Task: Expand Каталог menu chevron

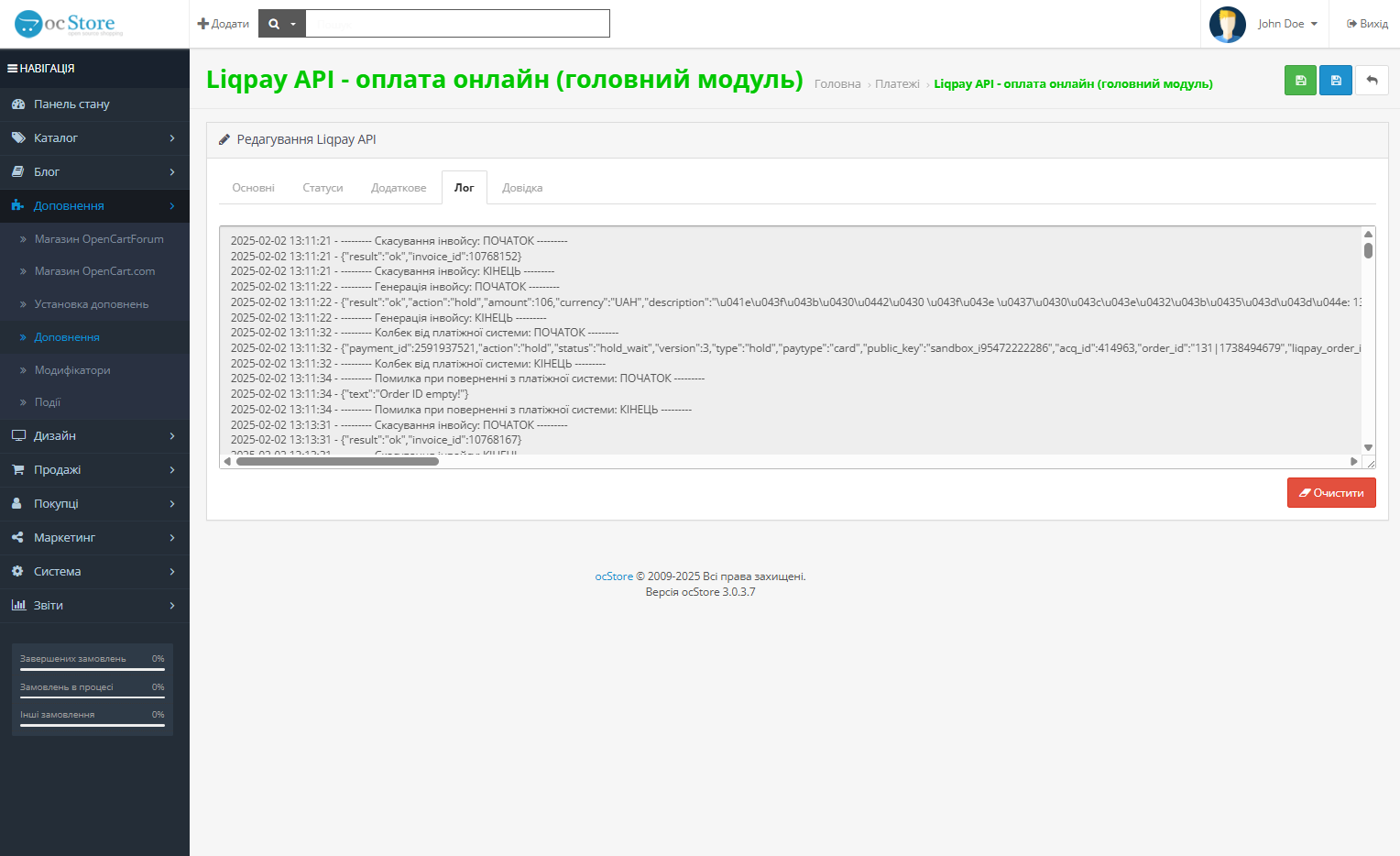Action: pos(172,138)
